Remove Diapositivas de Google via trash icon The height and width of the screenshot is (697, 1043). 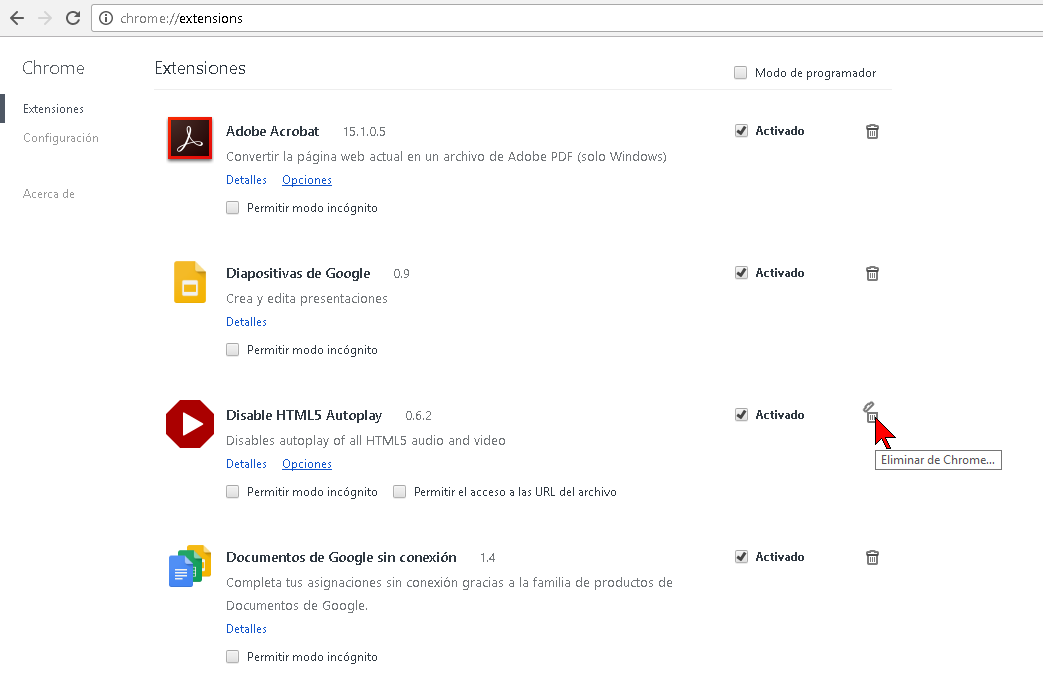(x=872, y=273)
